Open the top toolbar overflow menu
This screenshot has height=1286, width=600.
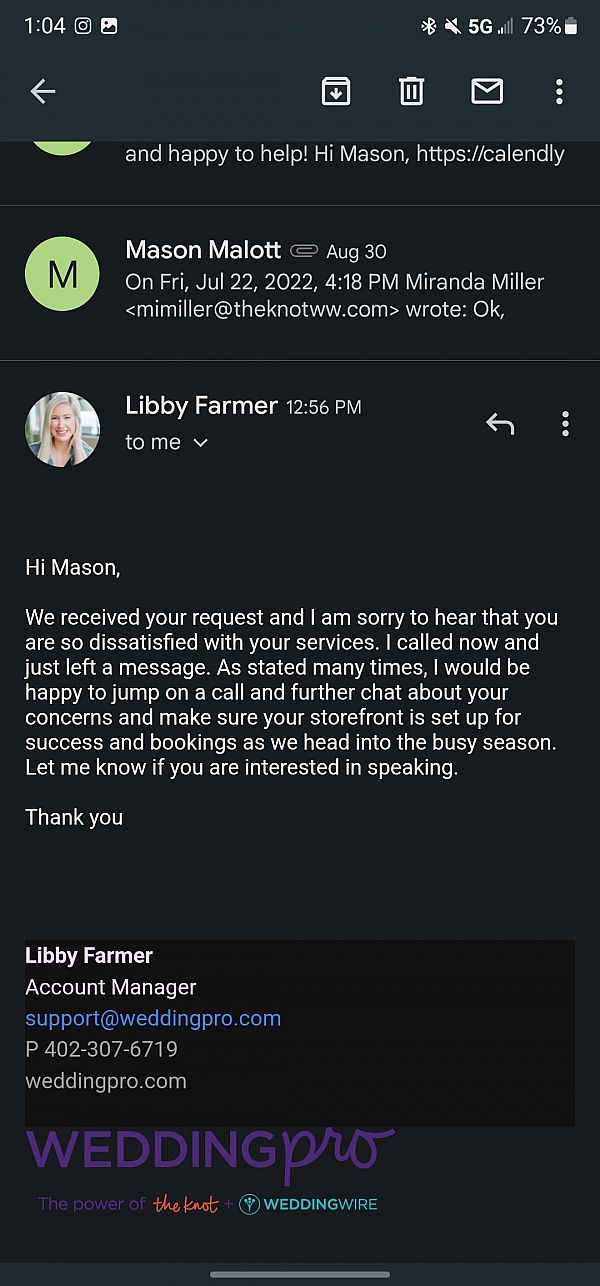559,92
